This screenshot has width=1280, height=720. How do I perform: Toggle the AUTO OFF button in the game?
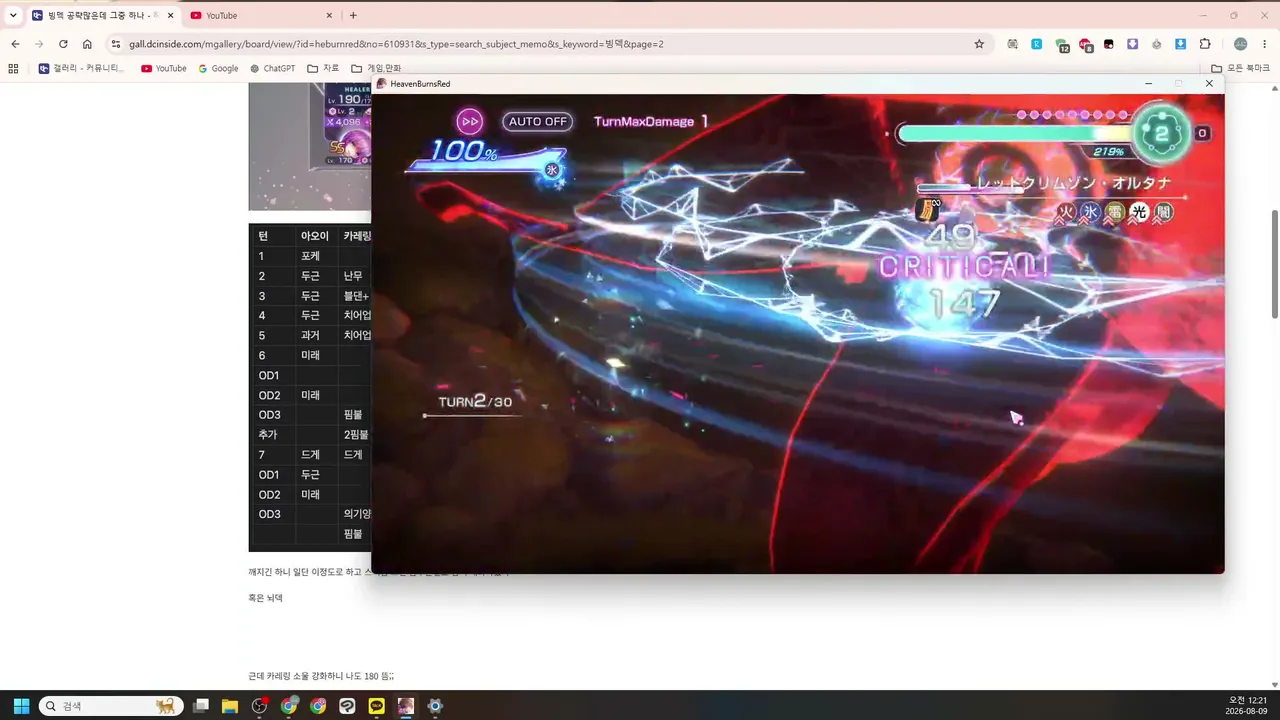pos(538,122)
